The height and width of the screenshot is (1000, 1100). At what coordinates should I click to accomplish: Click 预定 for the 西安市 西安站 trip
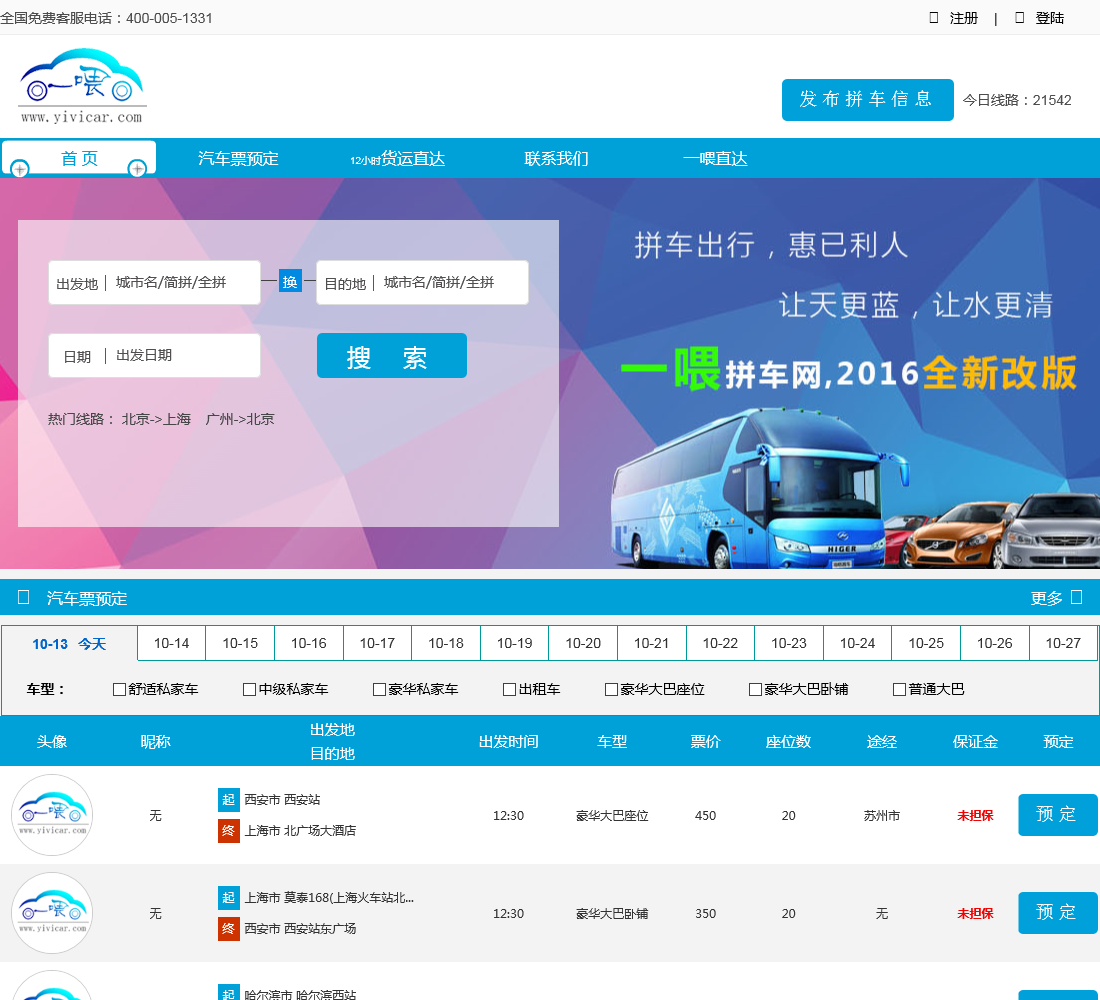[1057, 815]
